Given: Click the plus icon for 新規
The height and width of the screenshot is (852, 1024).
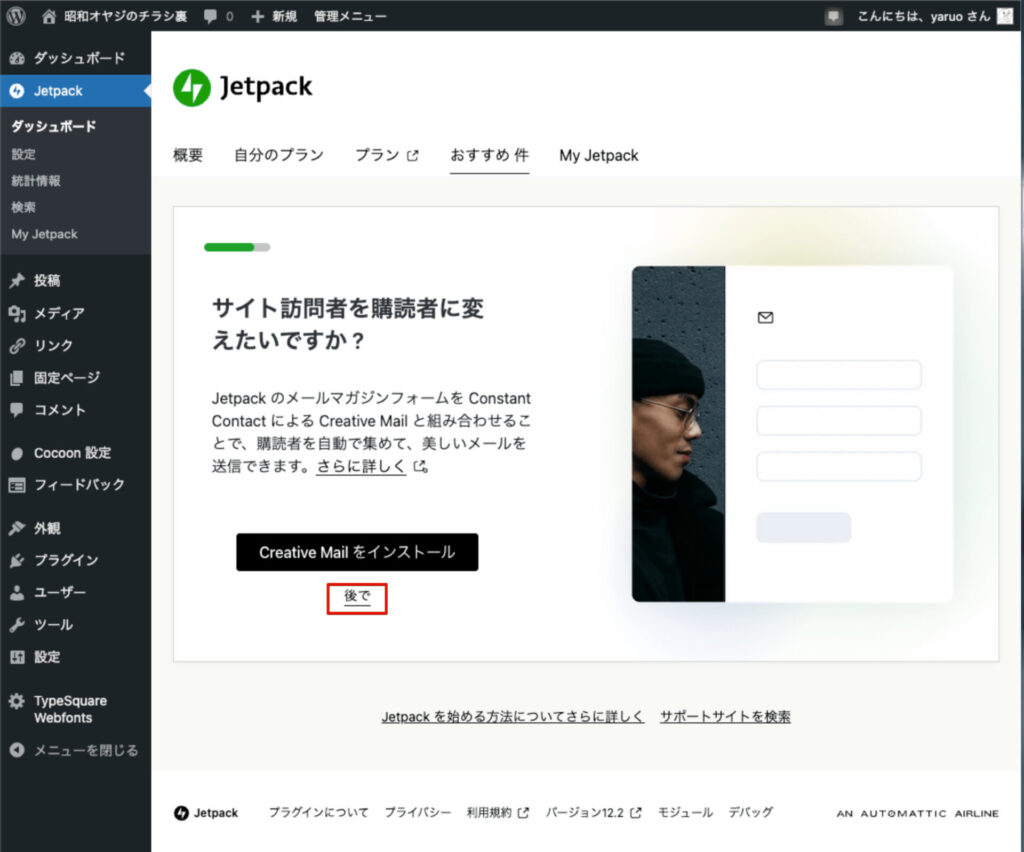Looking at the screenshot, I should [257, 16].
